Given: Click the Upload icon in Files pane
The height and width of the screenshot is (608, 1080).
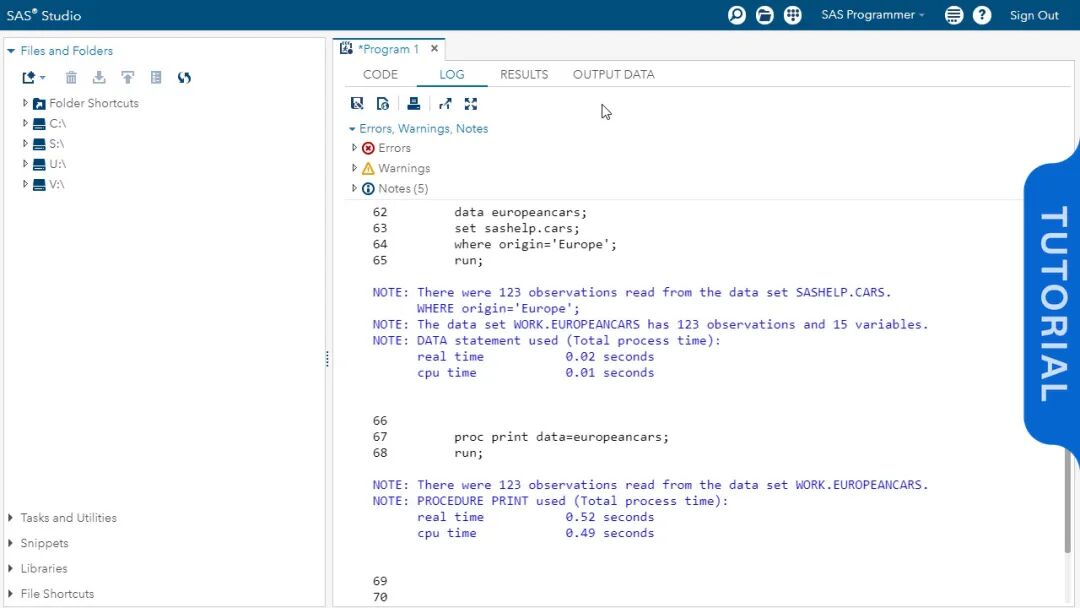Looking at the screenshot, I should (127, 78).
